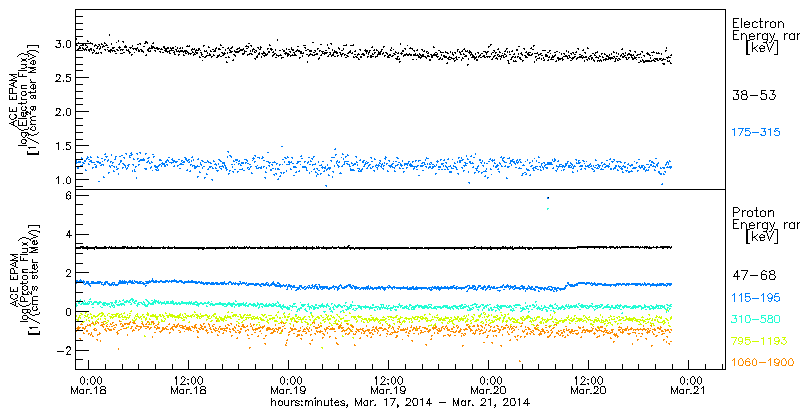Click the 0:00 time label above Mar.18
This screenshot has width=800, height=410.
click(x=89, y=380)
